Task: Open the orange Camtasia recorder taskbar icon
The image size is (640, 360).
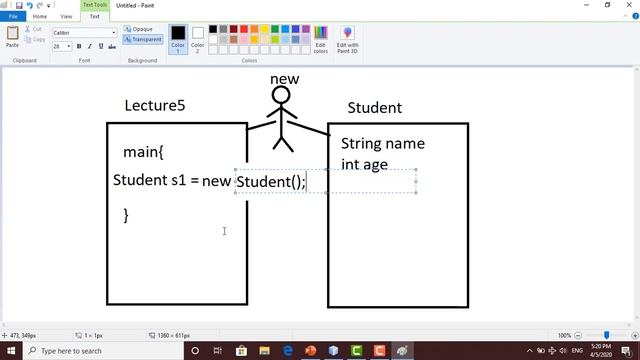Action: click(379, 351)
